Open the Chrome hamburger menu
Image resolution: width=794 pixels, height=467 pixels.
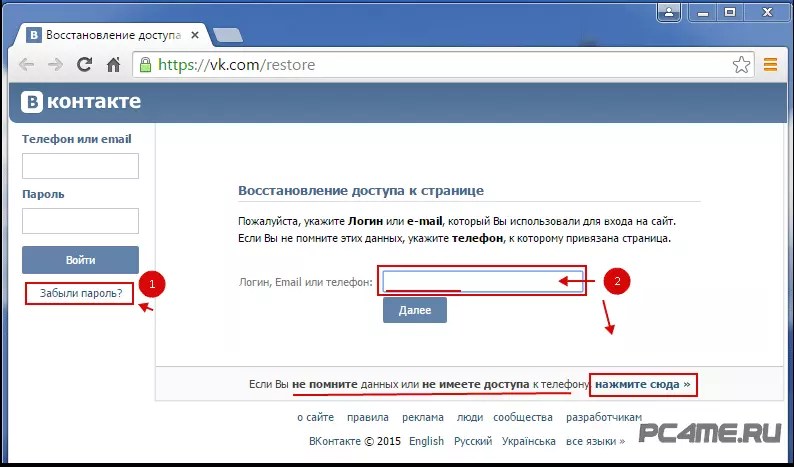(770, 64)
